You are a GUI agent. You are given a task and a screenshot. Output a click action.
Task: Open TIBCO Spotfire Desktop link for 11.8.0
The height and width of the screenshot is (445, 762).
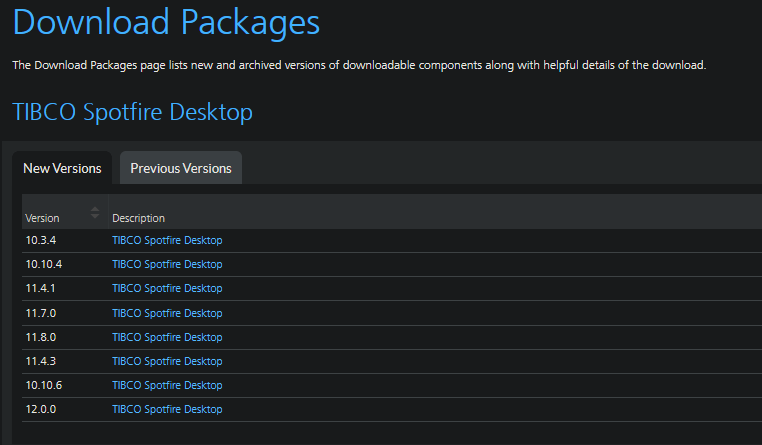pos(167,337)
